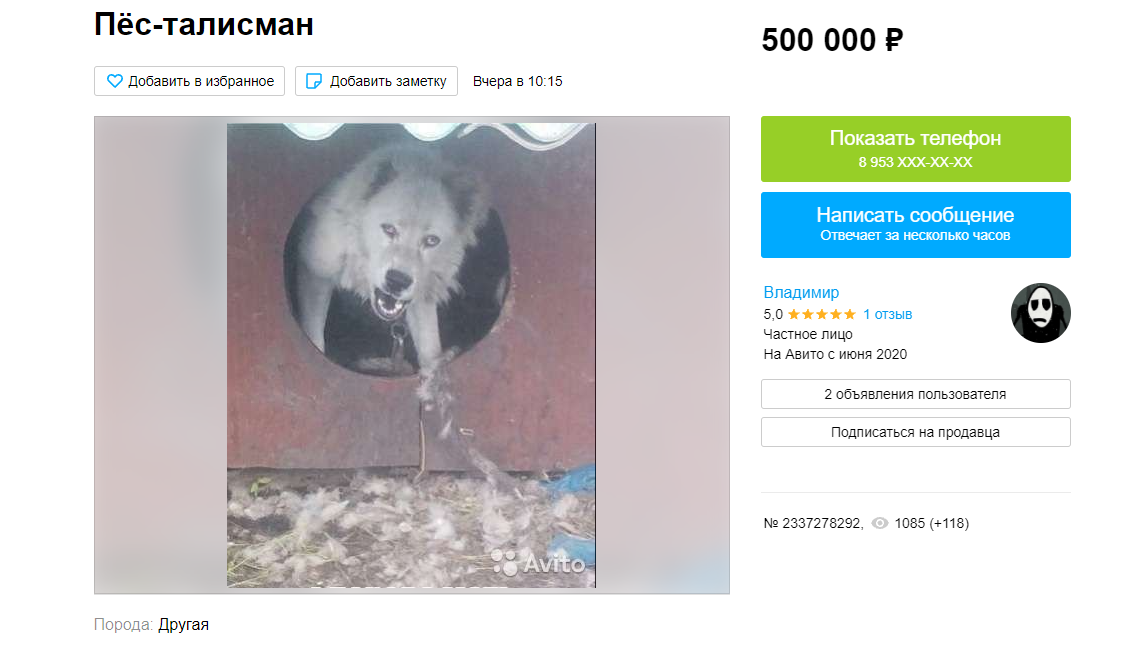Image resolution: width=1136 pixels, height=645 pixels.
Task: Click Добавить в избранное button
Action: pyautogui.click(x=189, y=81)
